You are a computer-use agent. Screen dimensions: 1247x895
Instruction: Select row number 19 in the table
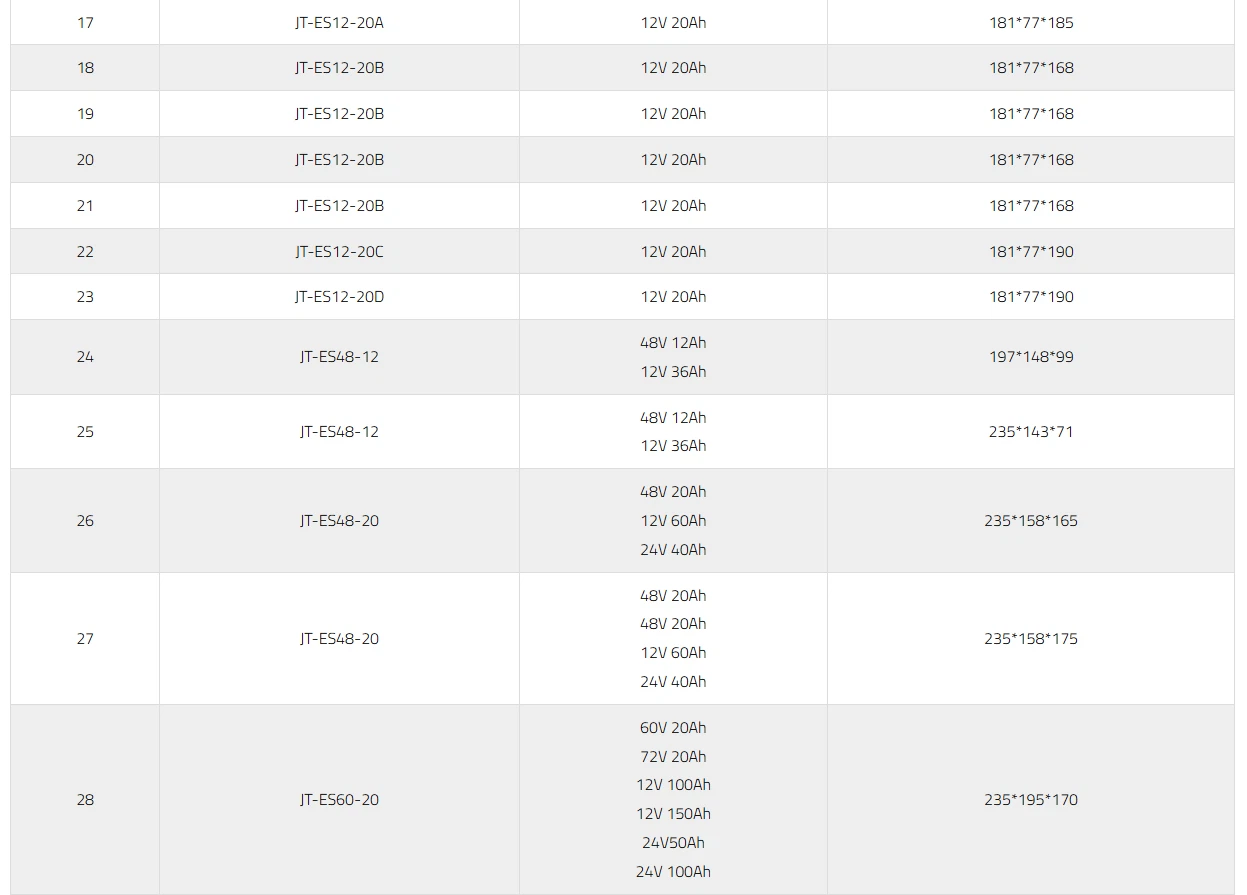pyautogui.click(x=85, y=114)
